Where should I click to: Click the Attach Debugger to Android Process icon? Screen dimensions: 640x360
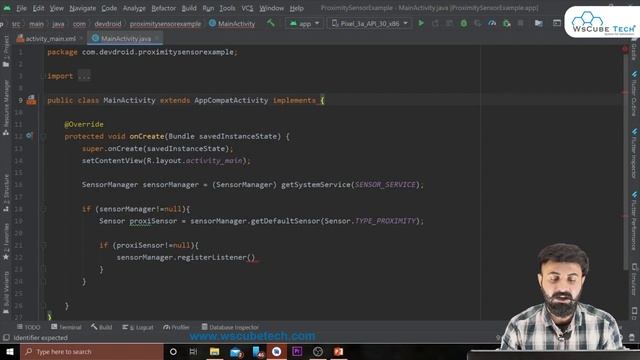(x=507, y=23)
